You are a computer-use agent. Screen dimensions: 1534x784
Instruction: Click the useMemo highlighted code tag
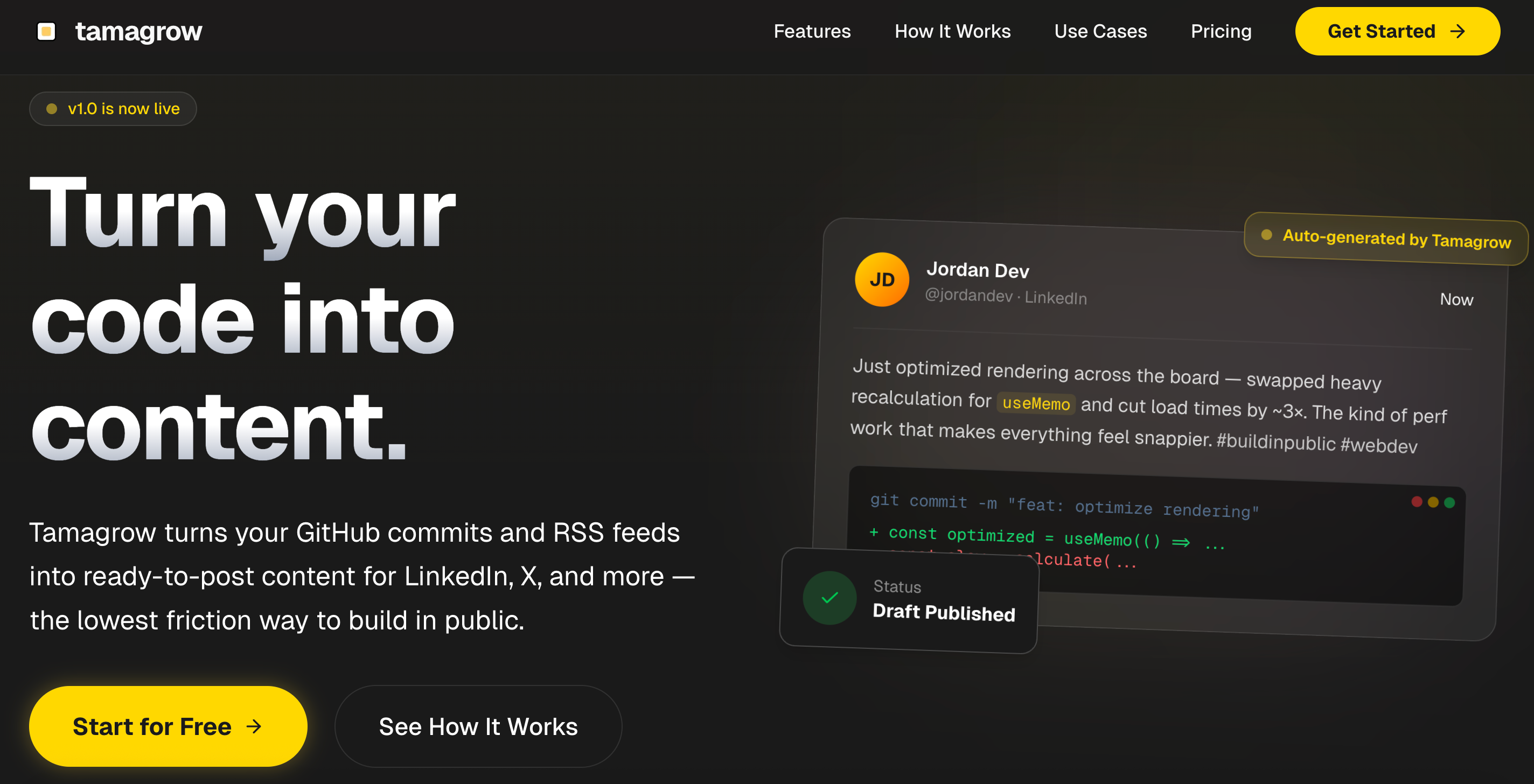point(1036,403)
